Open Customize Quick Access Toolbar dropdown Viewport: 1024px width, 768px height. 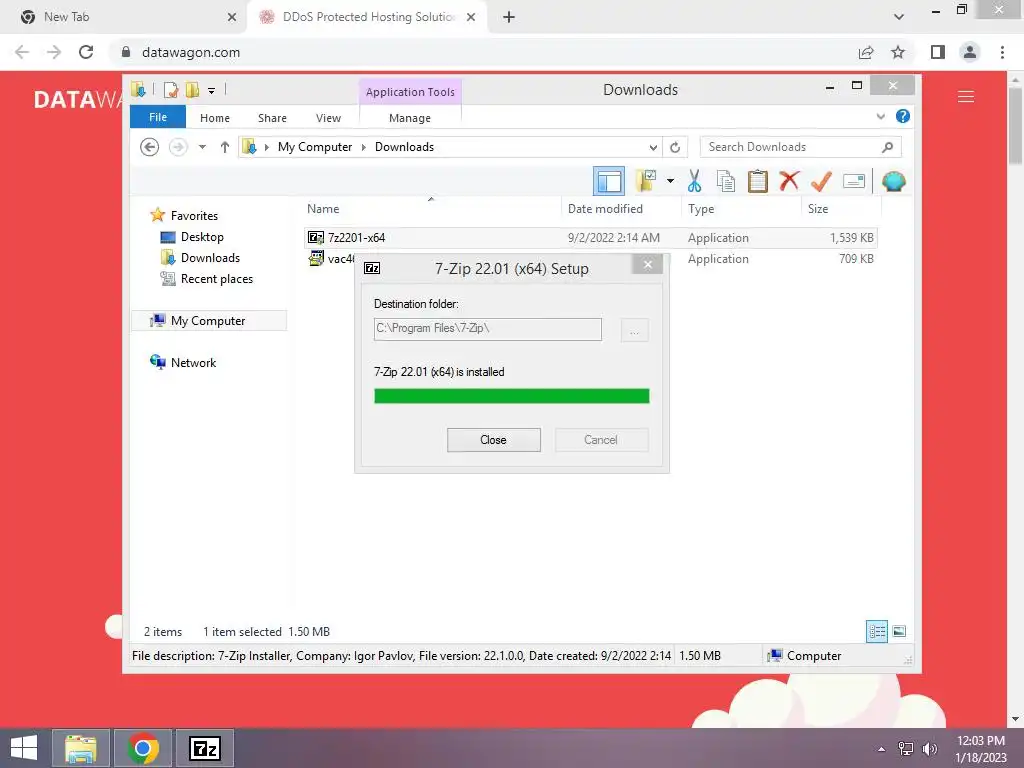click(x=212, y=91)
